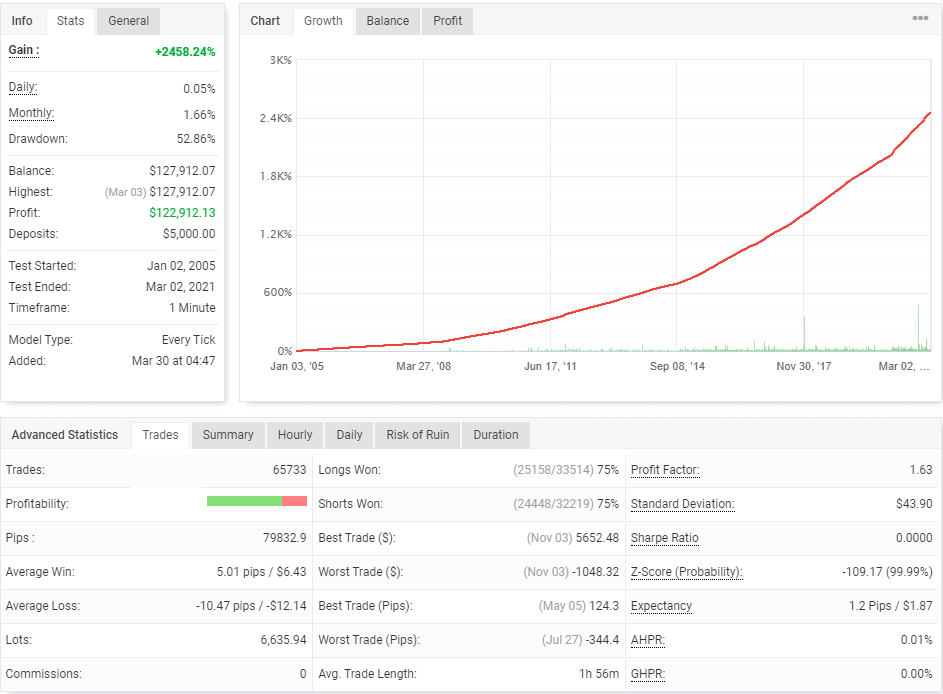This screenshot has height=694, width=943.
Task: Open the General tab
Action: click(129, 21)
